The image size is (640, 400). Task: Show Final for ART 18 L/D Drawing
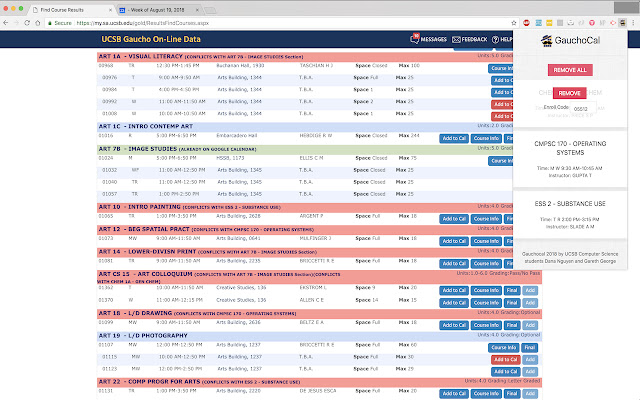(x=512, y=325)
